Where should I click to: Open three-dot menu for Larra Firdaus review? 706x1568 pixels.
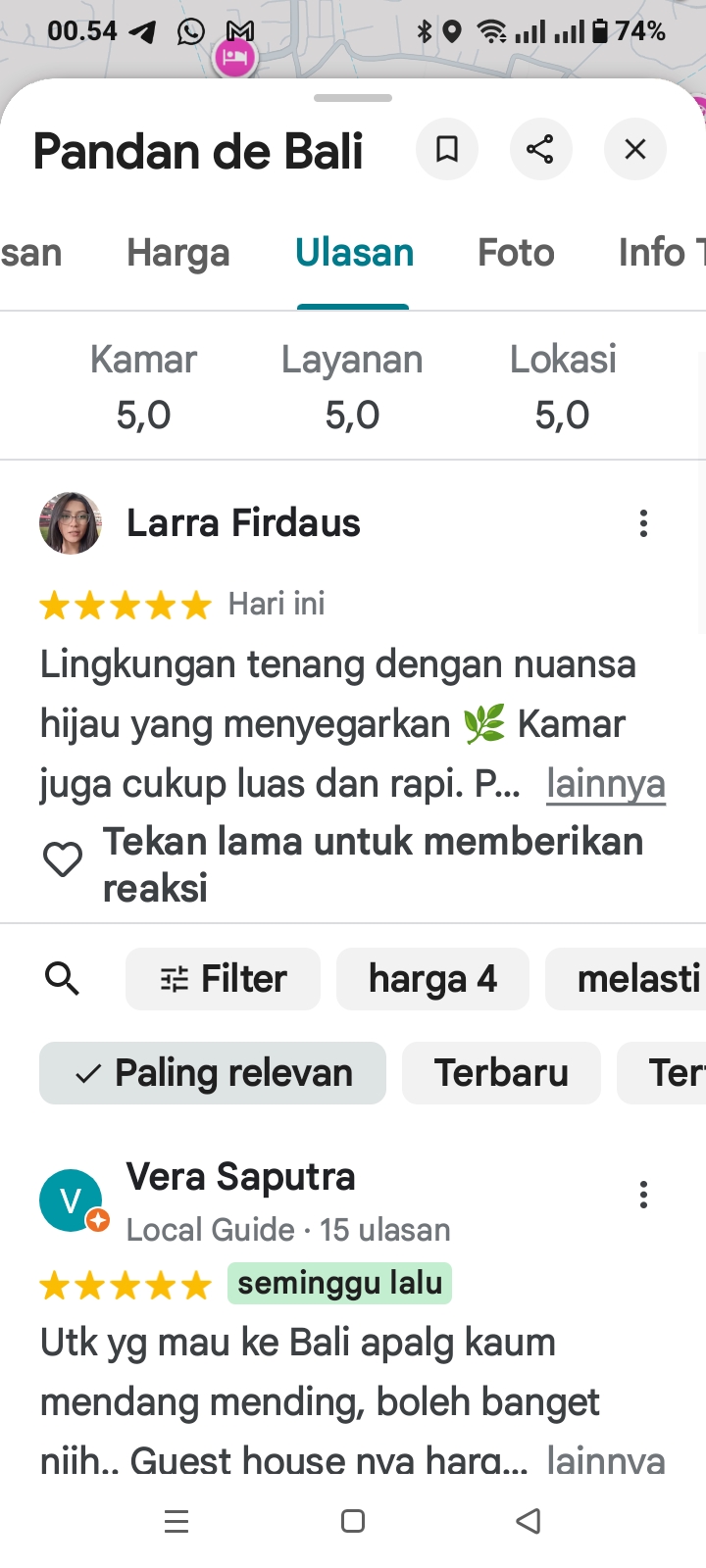(x=643, y=523)
